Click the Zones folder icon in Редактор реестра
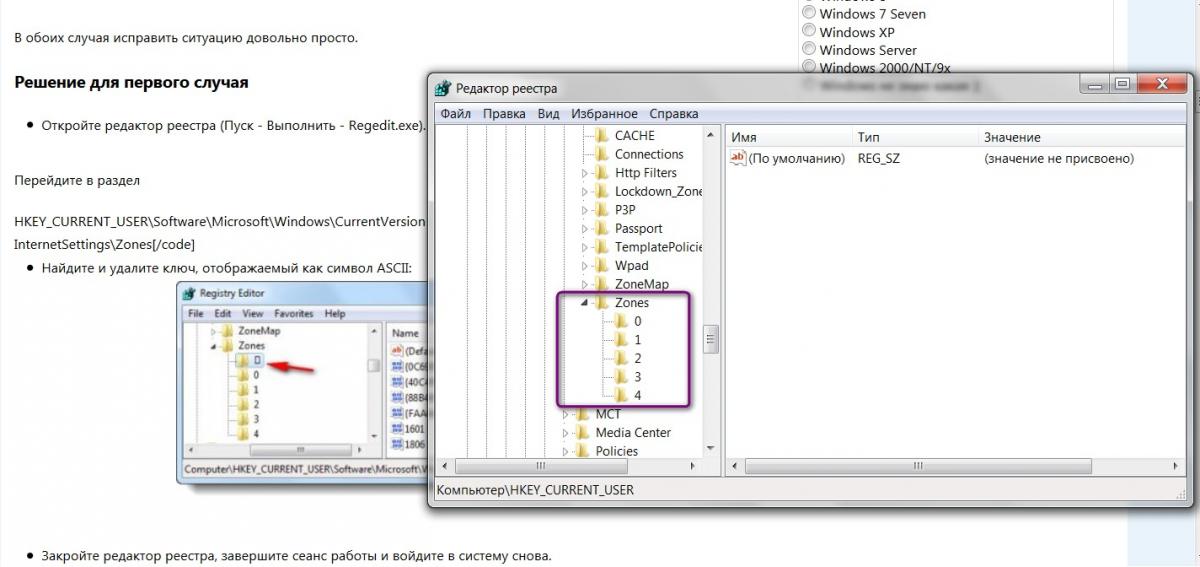The image size is (1200, 567). (x=601, y=302)
